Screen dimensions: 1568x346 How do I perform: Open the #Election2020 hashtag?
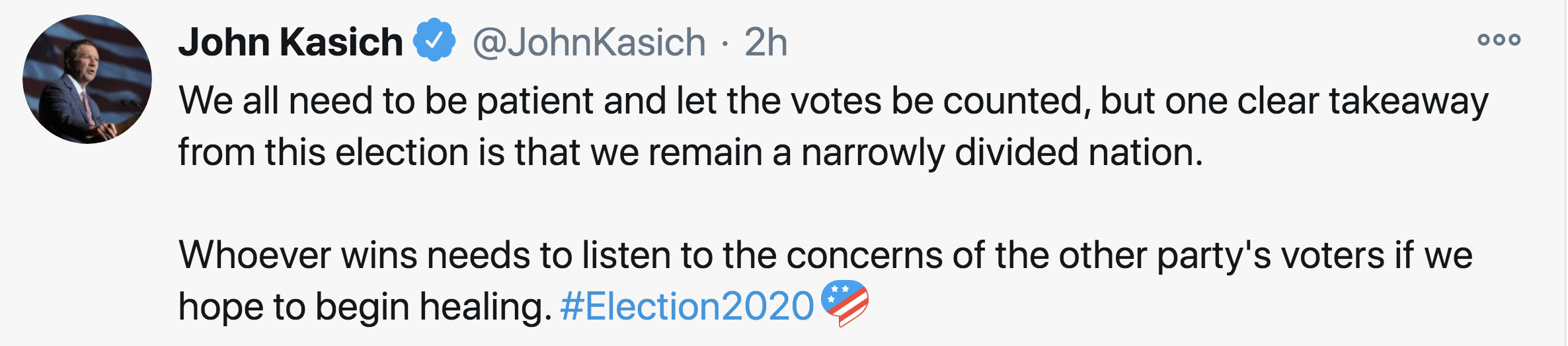[687, 306]
